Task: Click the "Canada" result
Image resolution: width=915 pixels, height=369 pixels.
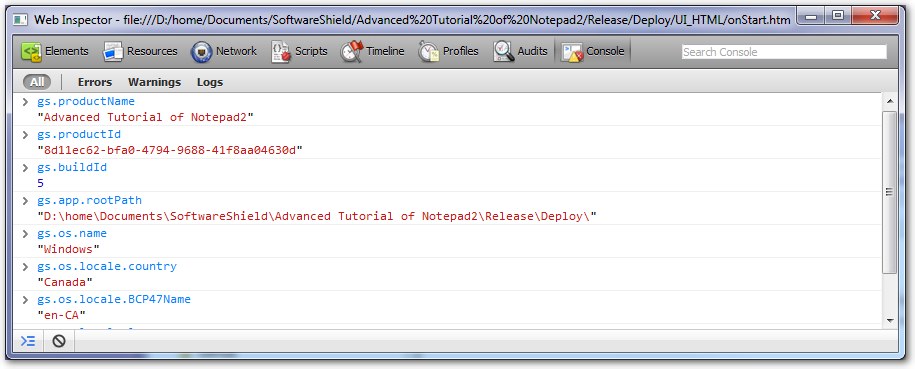Action: pos(65,283)
